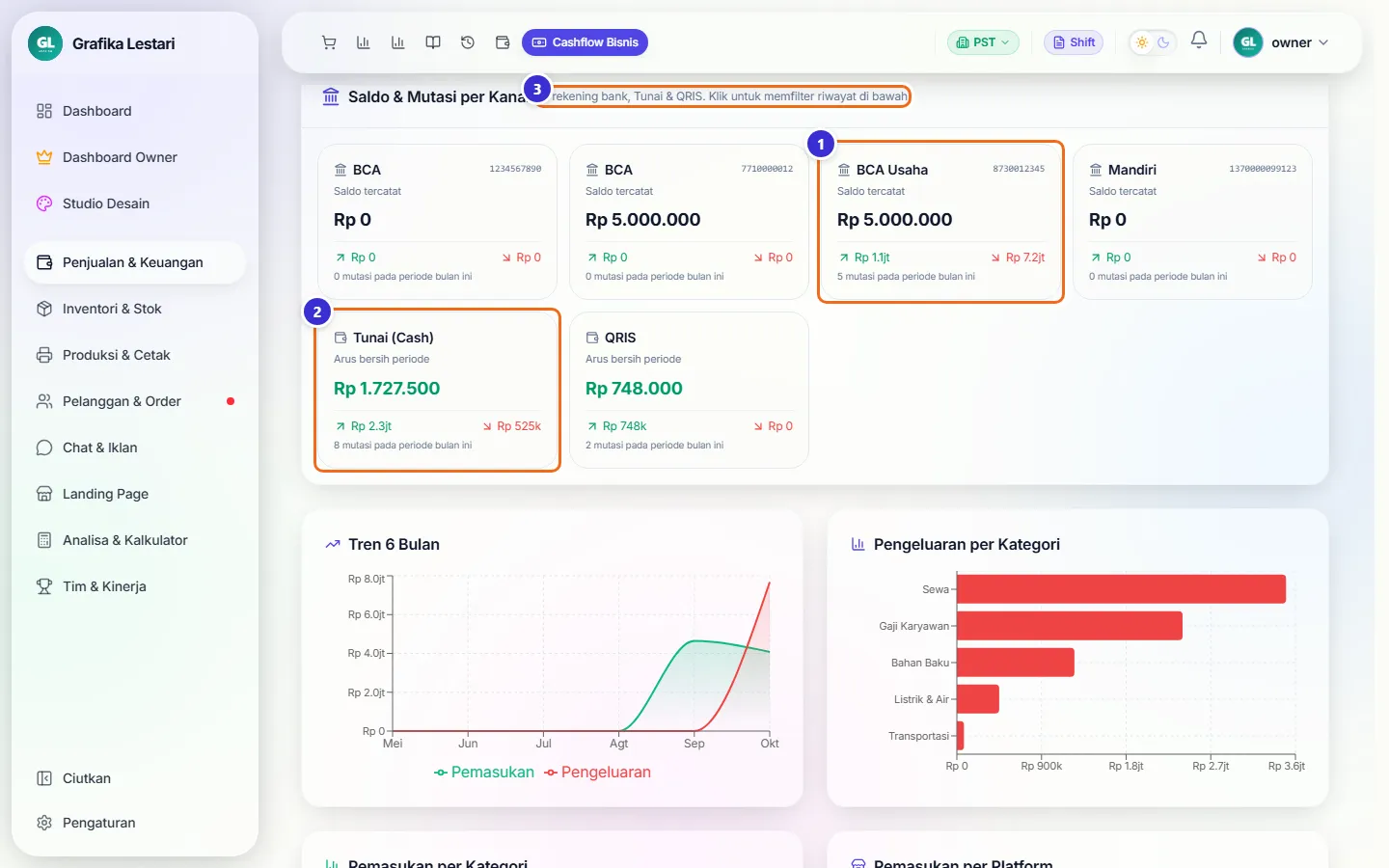Click the Dashboard grid icon in sidebar
1389x868 pixels.
(44, 111)
